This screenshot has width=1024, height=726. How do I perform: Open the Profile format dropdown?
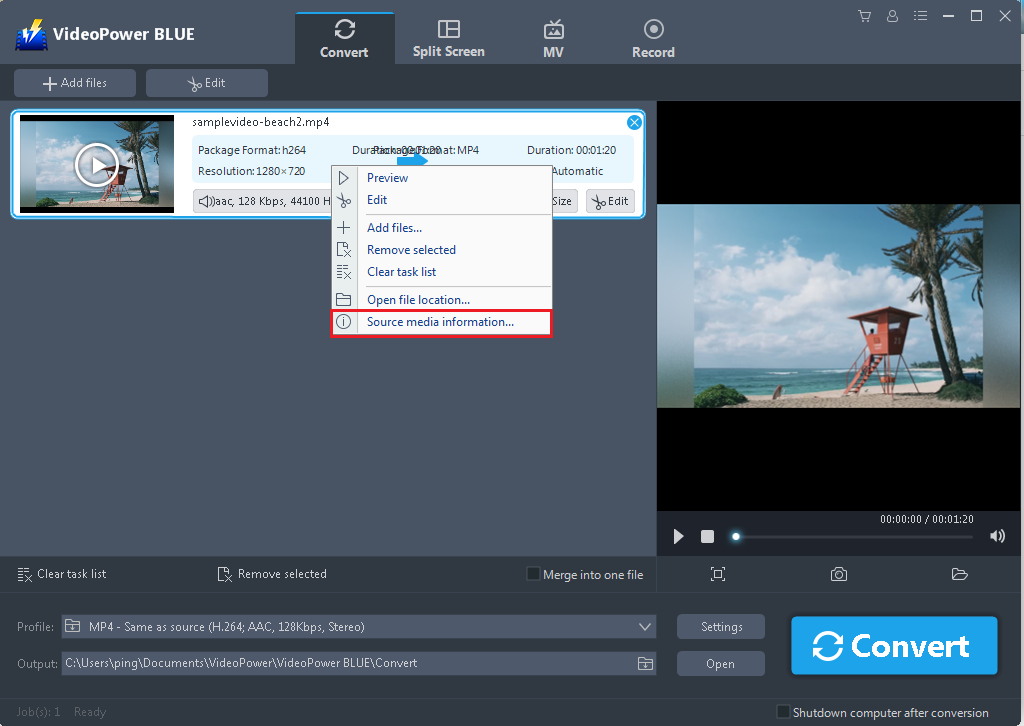645,626
